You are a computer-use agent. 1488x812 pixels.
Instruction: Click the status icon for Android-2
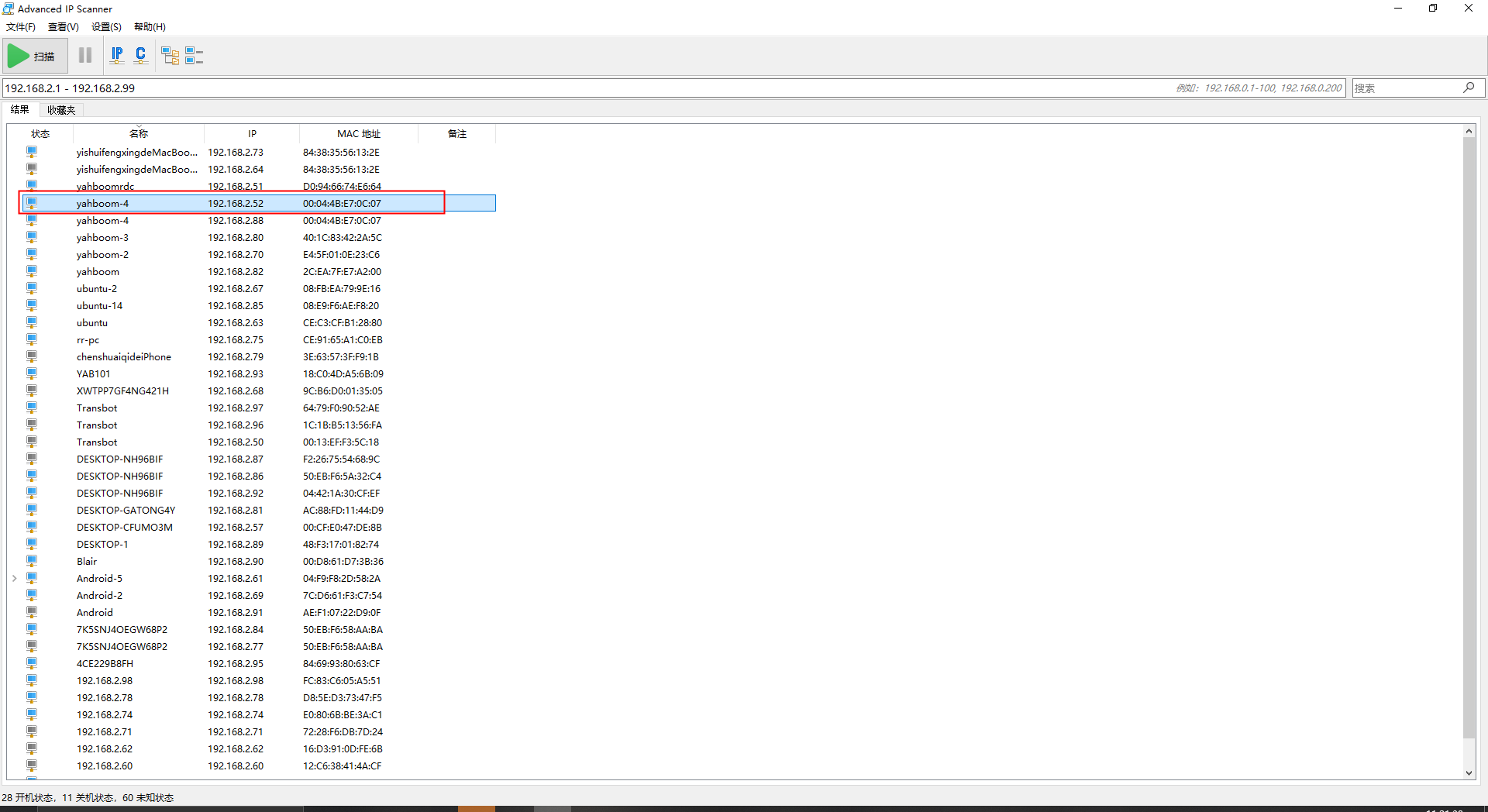(32, 595)
